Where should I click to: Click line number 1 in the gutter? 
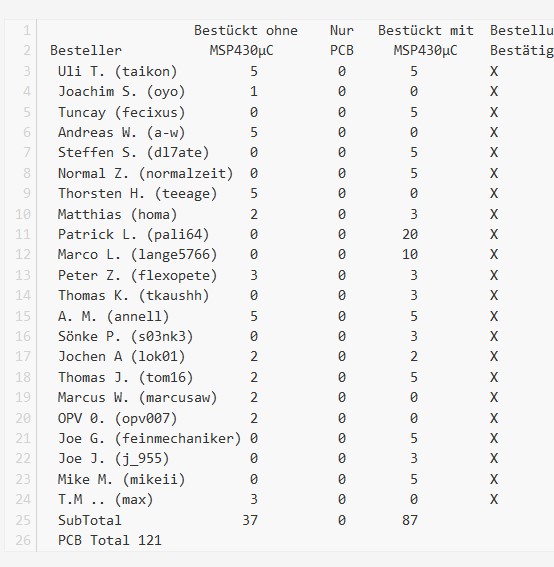pyautogui.click(x=27, y=30)
